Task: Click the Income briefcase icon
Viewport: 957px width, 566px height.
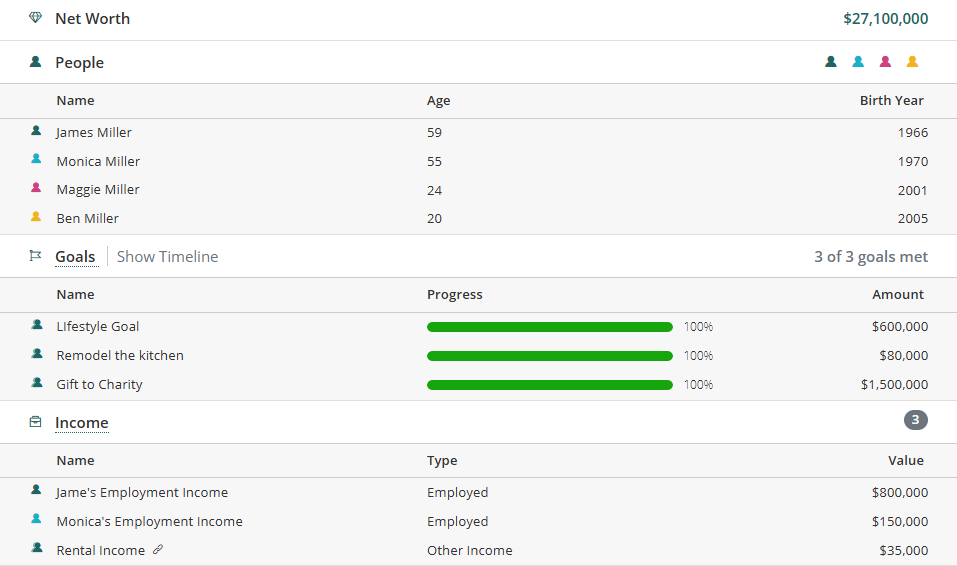Action: [x=36, y=422]
